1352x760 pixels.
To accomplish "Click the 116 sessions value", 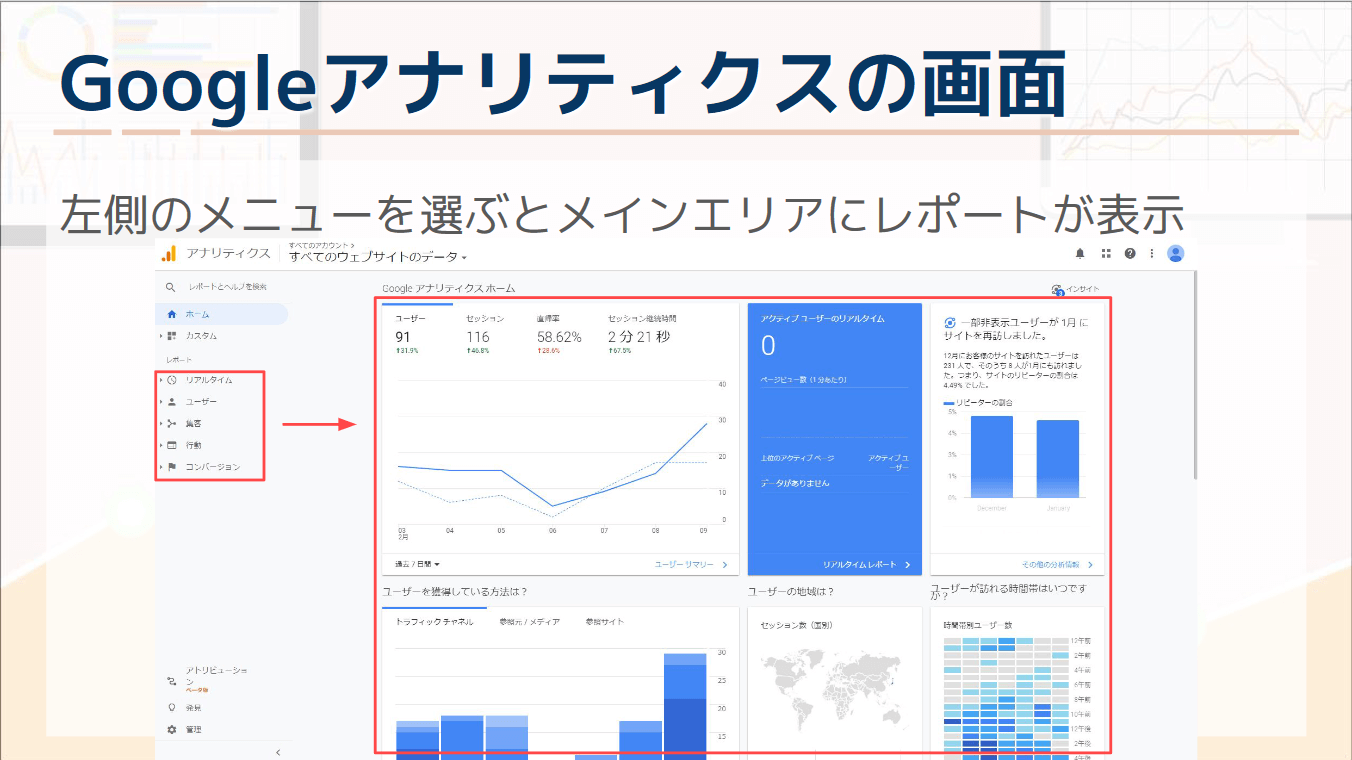I will (478, 337).
